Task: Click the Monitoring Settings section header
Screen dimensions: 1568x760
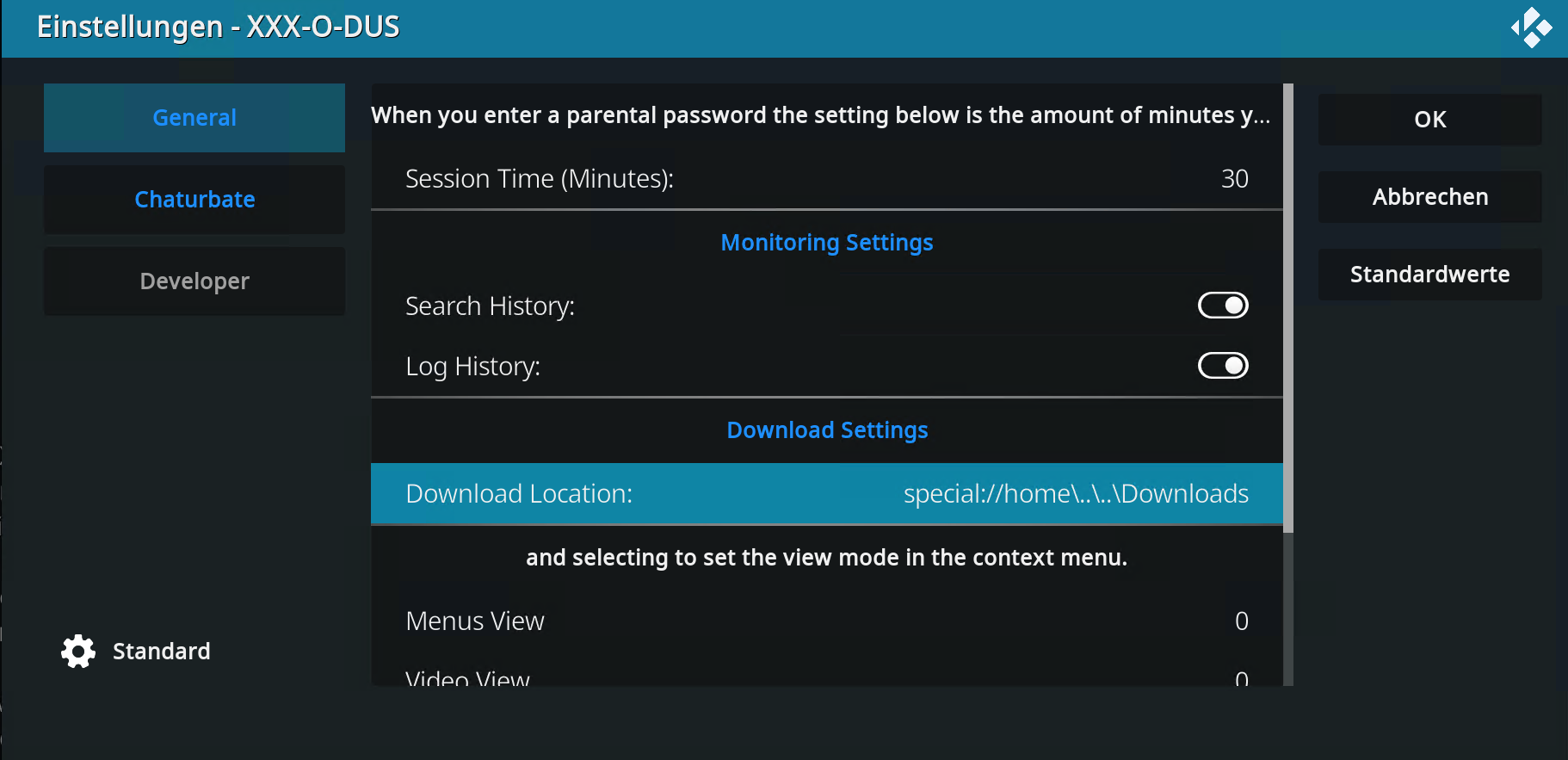Action: pyautogui.click(x=826, y=243)
